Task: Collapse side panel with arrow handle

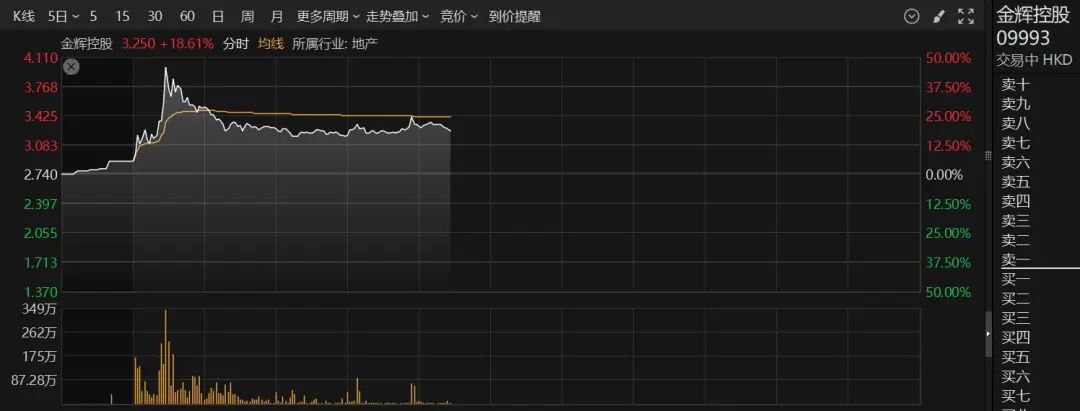Action: click(988, 334)
